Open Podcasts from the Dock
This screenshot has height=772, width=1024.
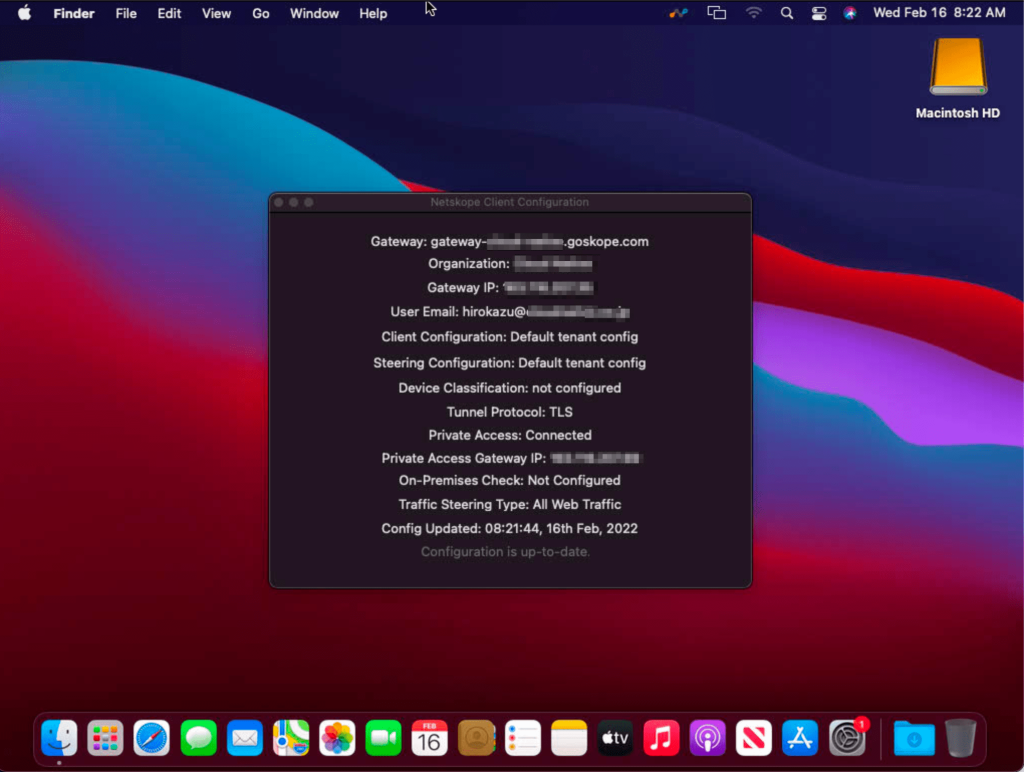pyautogui.click(x=707, y=738)
